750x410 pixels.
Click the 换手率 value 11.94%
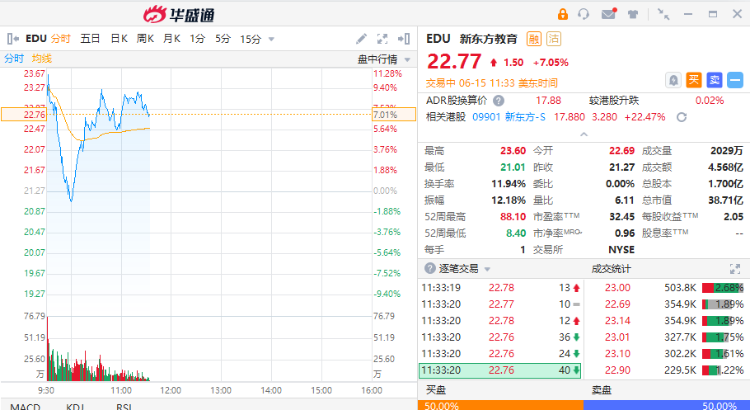point(508,184)
